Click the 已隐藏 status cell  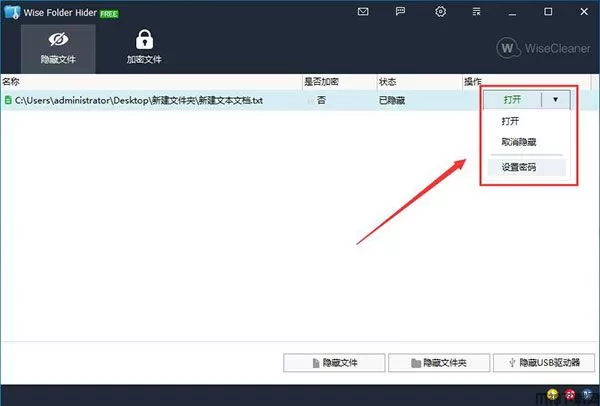click(392, 101)
